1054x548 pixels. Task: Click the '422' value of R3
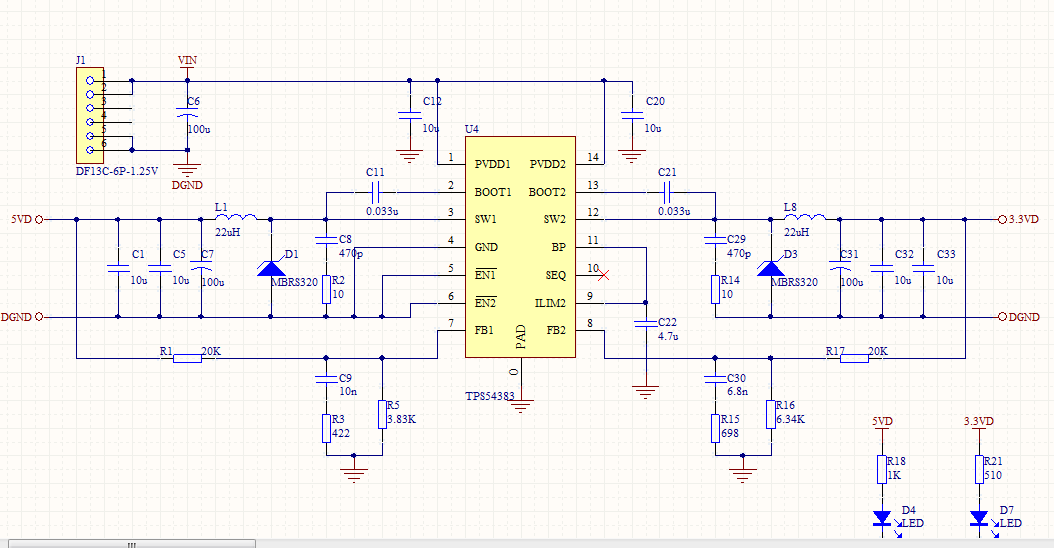pyautogui.click(x=341, y=434)
